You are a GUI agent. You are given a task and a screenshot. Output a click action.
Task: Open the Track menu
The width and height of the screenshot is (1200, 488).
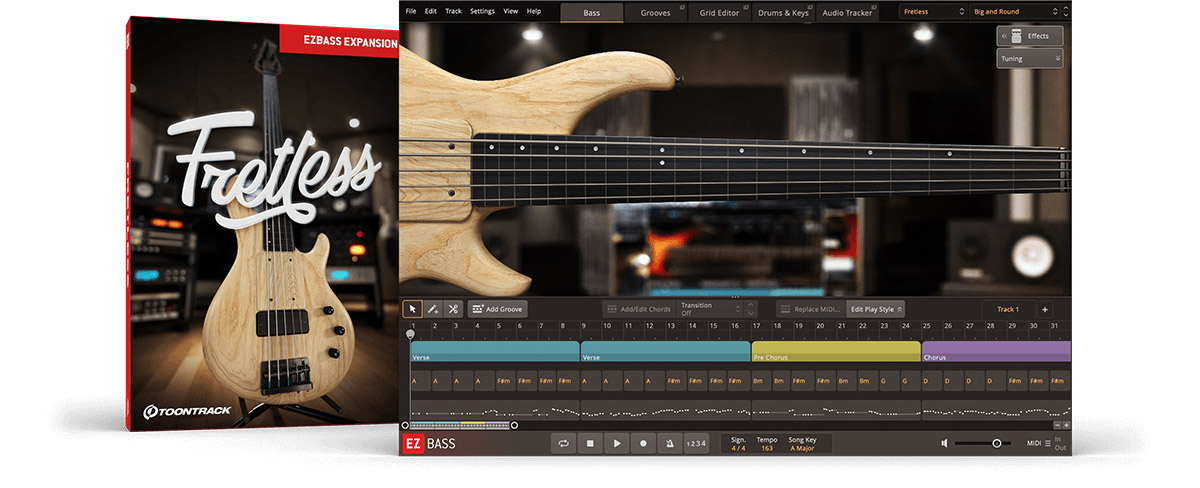point(453,11)
